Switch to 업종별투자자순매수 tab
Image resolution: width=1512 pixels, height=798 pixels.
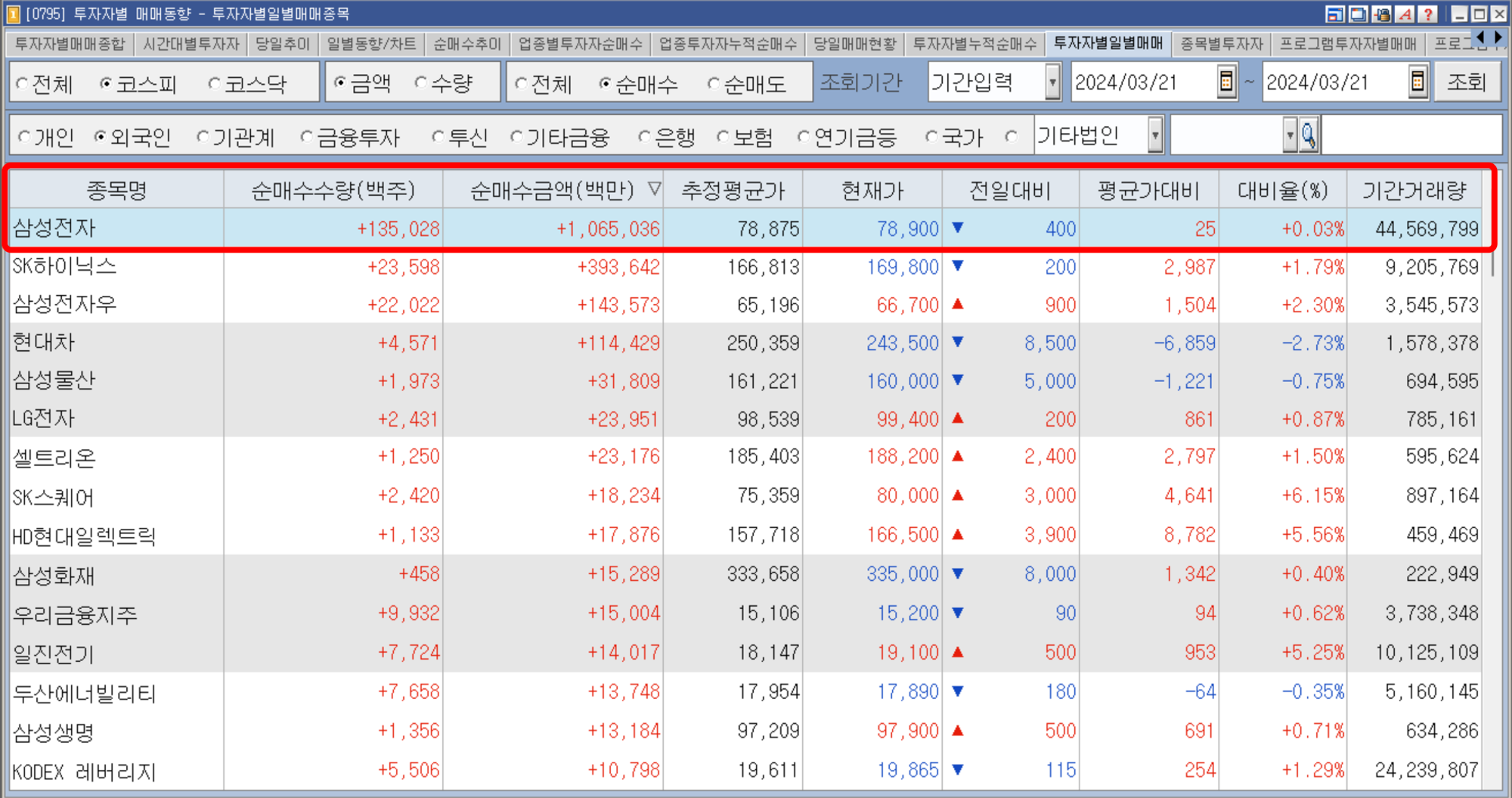coord(580,44)
